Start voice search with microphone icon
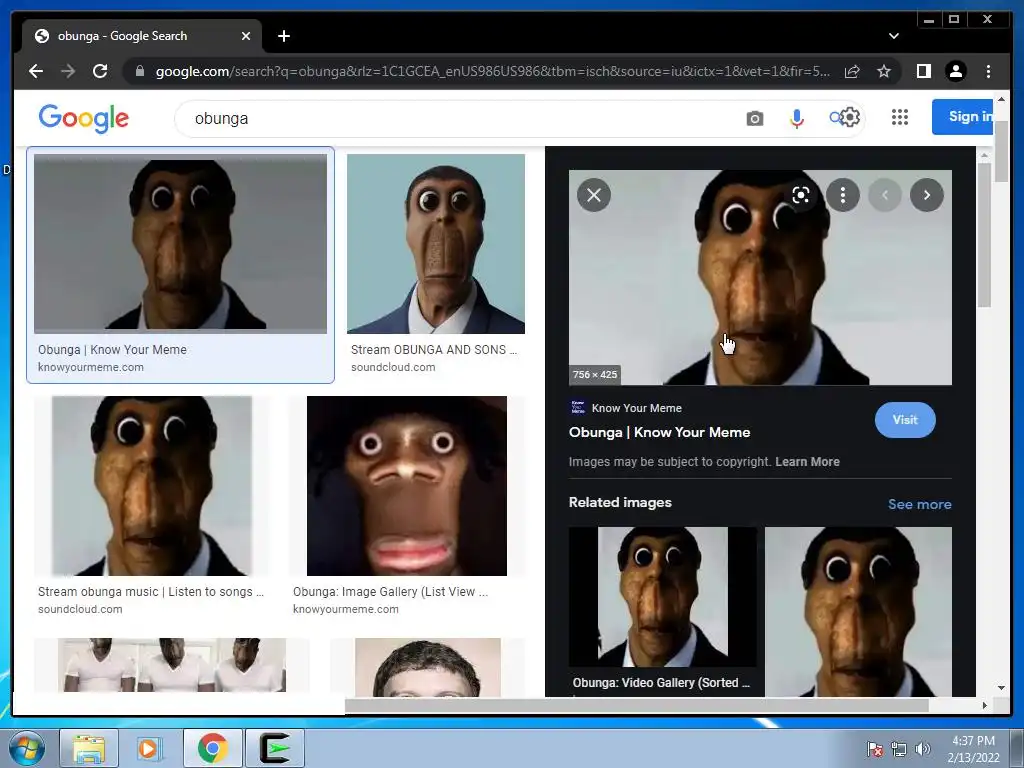Screen dimensions: 1024x768 pyautogui.click(x=797, y=118)
